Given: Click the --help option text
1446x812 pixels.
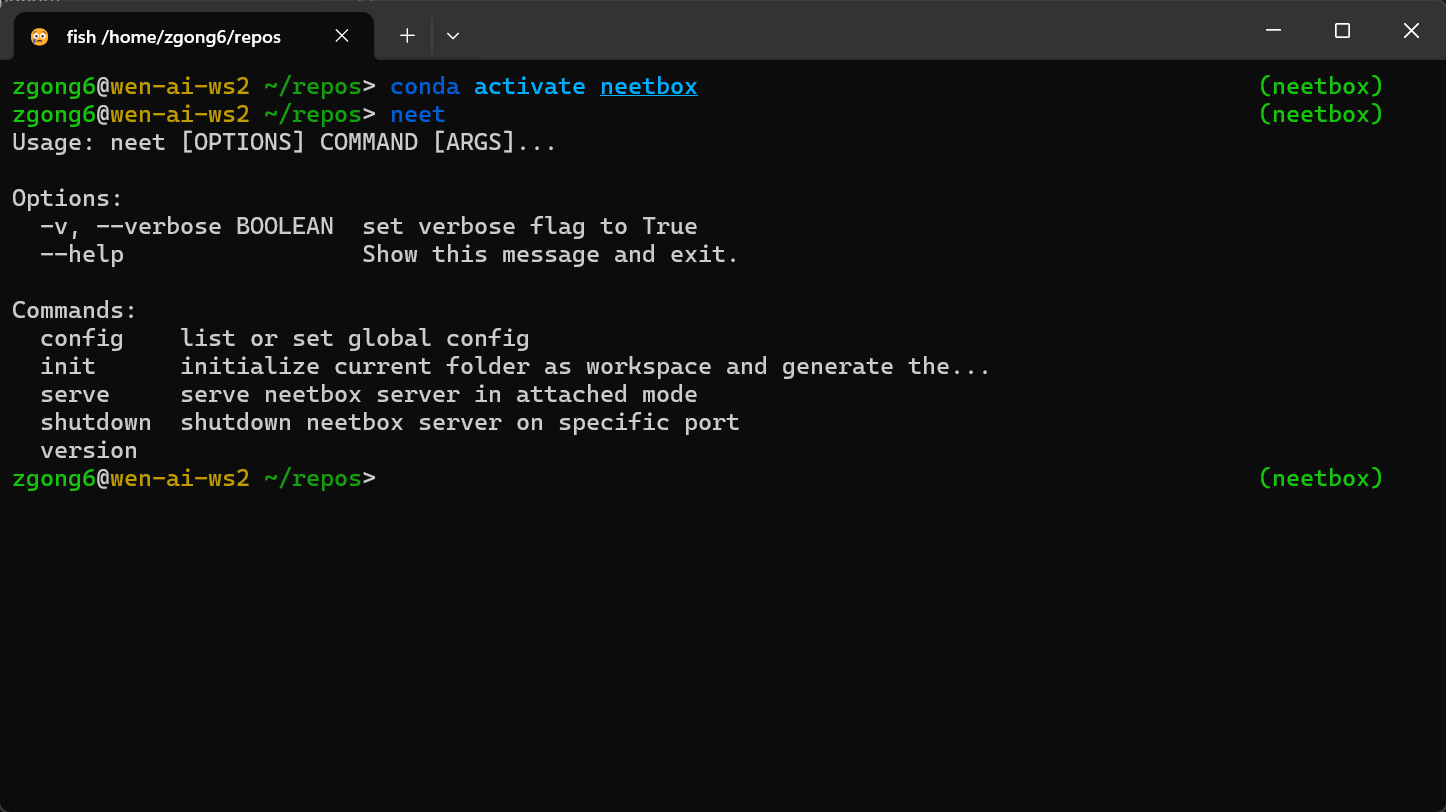Looking at the screenshot, I should click(82, 255).
